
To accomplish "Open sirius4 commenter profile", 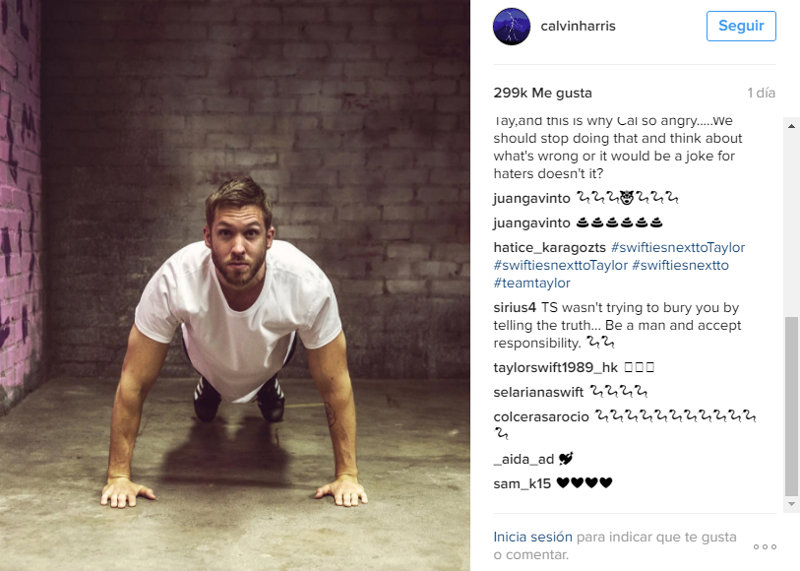I will coord(514,308).
